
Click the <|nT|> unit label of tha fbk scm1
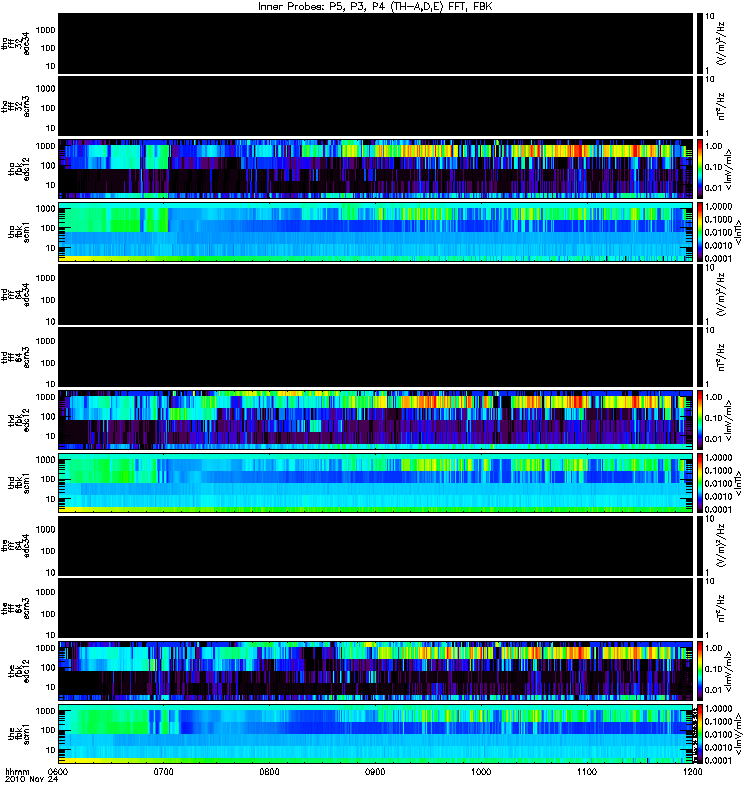(x=738, y=232)
